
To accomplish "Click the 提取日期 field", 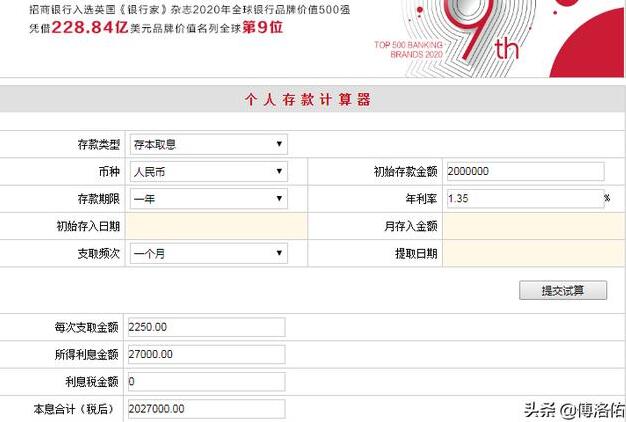I will click(534, 253).
